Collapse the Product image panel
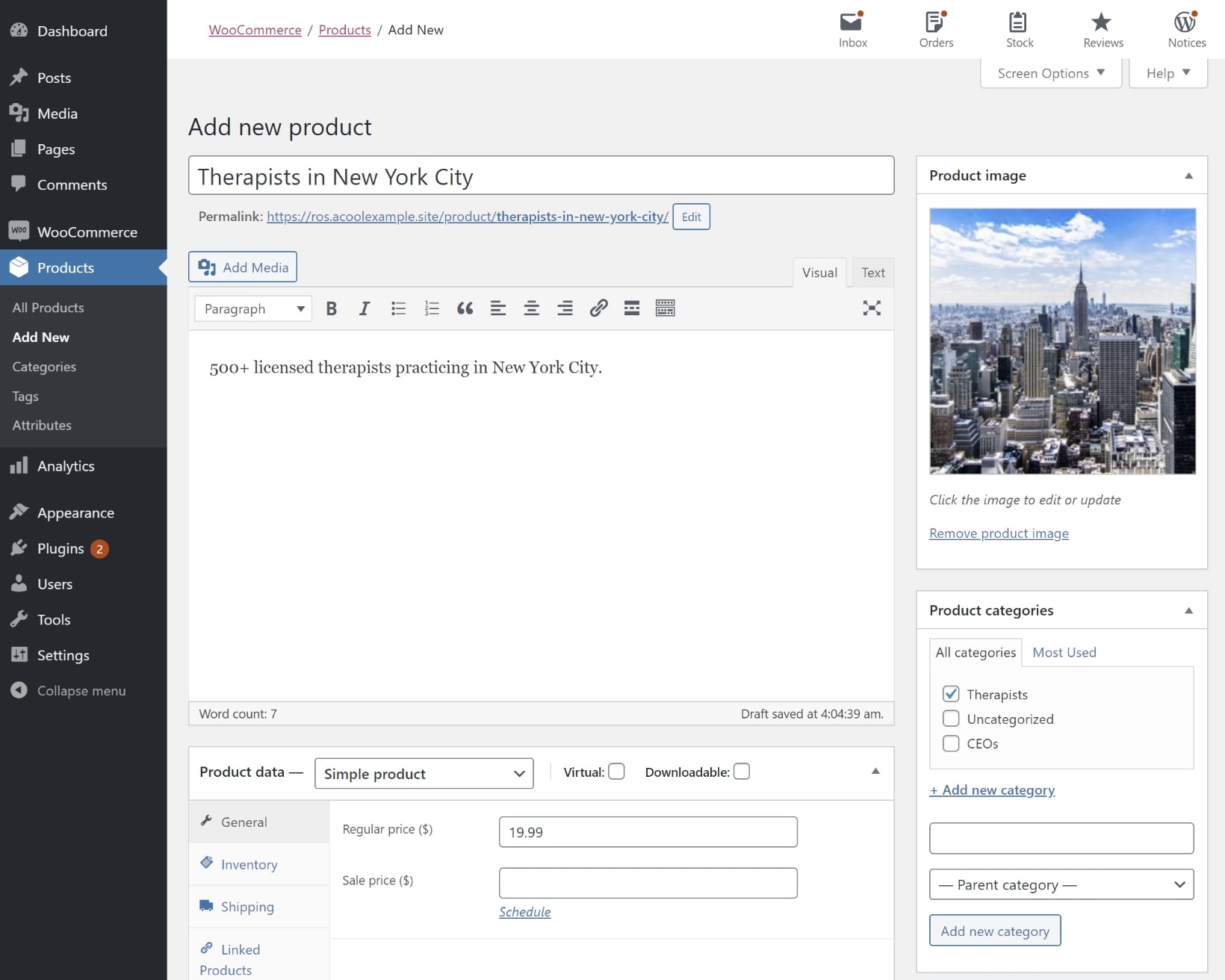This screenshot has width=1225, height=980. click(1188, 175)
